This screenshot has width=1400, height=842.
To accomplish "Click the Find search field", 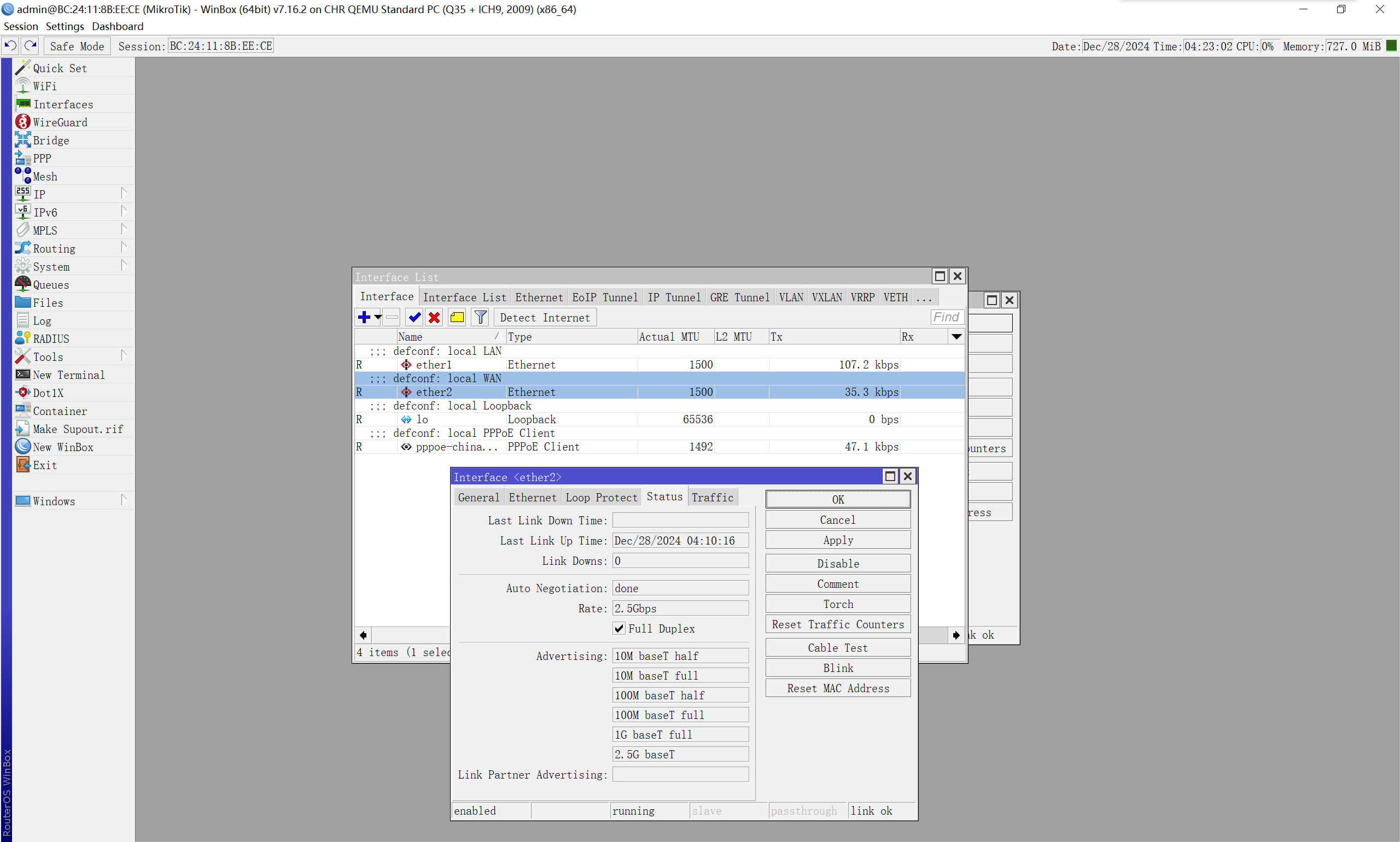I will coord(947,317).
